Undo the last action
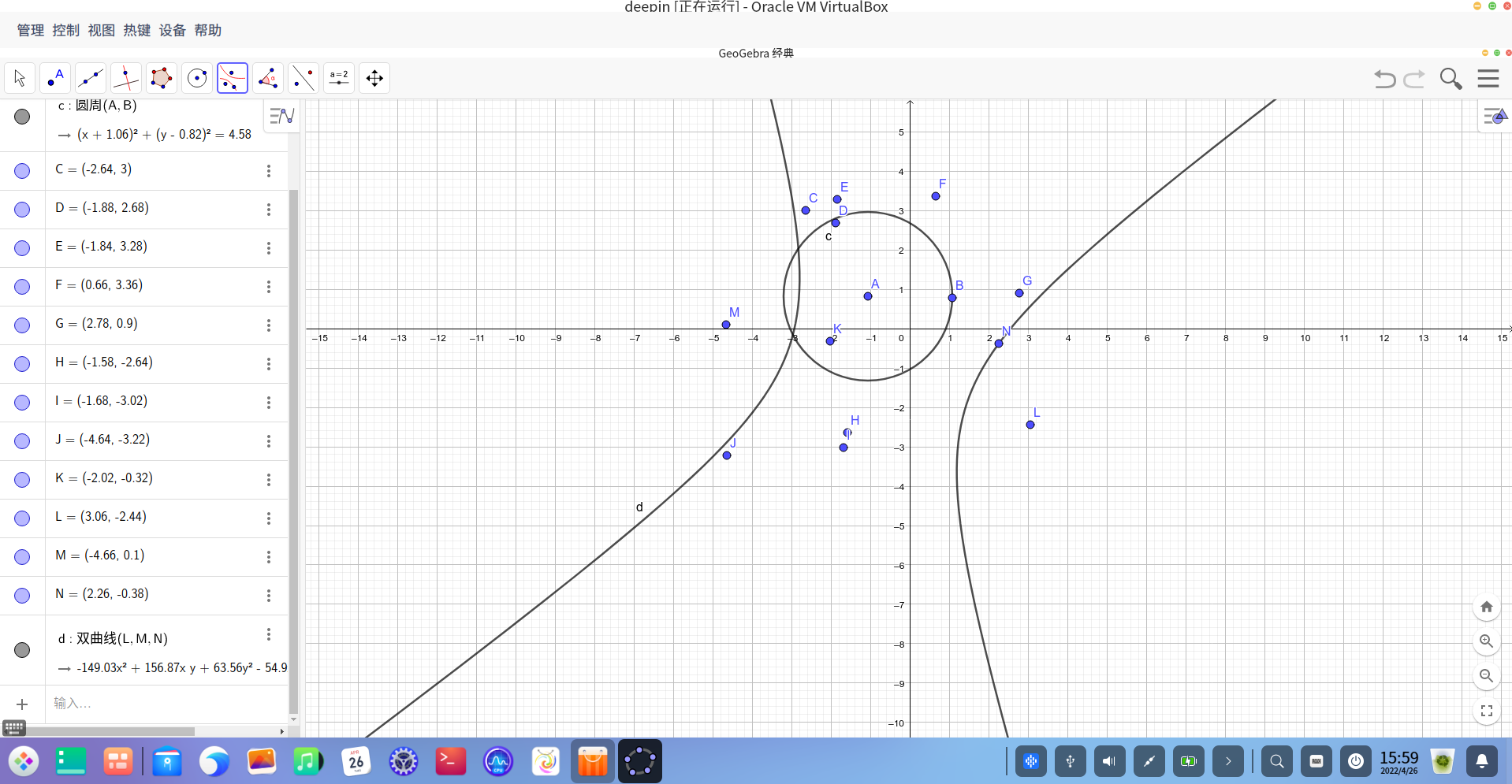This screenshot has height=784, width=1512. click(x=1385, y=79)
